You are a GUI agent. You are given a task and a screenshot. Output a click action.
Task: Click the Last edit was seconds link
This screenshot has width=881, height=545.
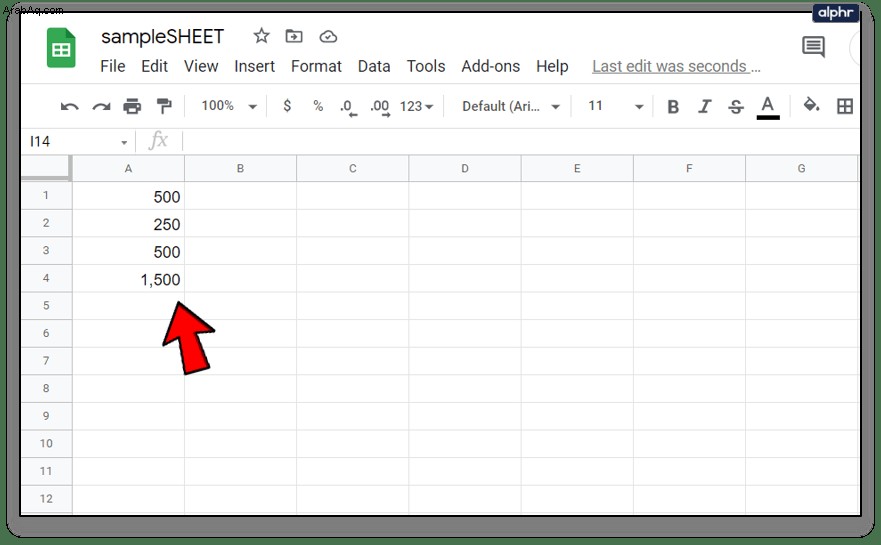(x=676, y=66)
